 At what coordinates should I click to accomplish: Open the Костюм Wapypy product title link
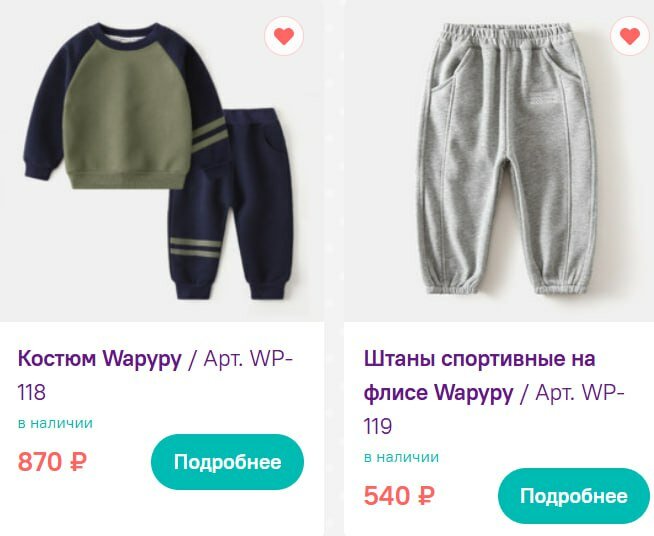[100, 358]
